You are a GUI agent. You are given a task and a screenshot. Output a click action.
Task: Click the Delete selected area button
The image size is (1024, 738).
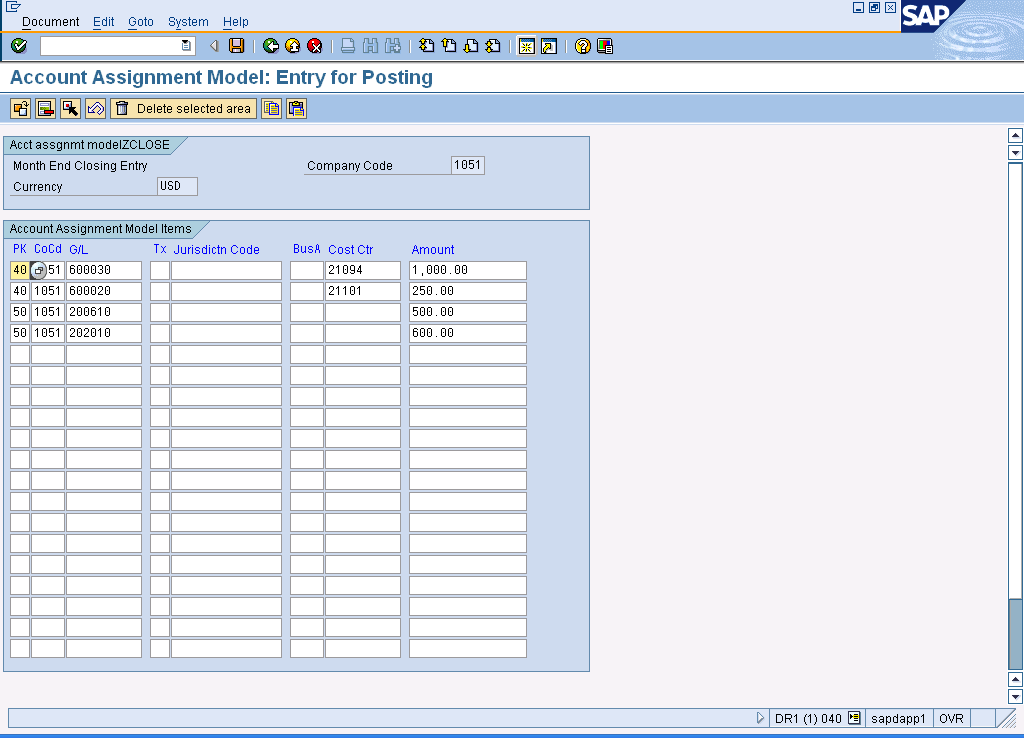[184, 108]
